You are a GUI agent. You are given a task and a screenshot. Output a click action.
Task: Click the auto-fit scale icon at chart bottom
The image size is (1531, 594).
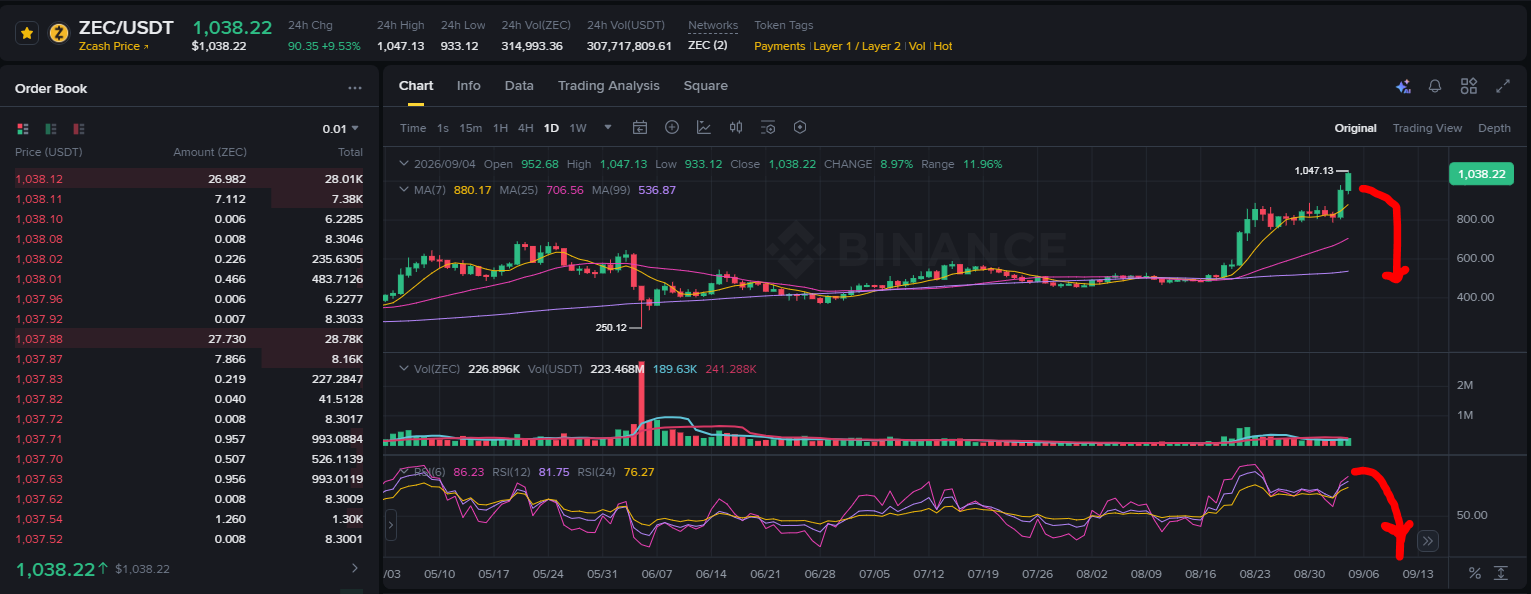point(1501,573)
